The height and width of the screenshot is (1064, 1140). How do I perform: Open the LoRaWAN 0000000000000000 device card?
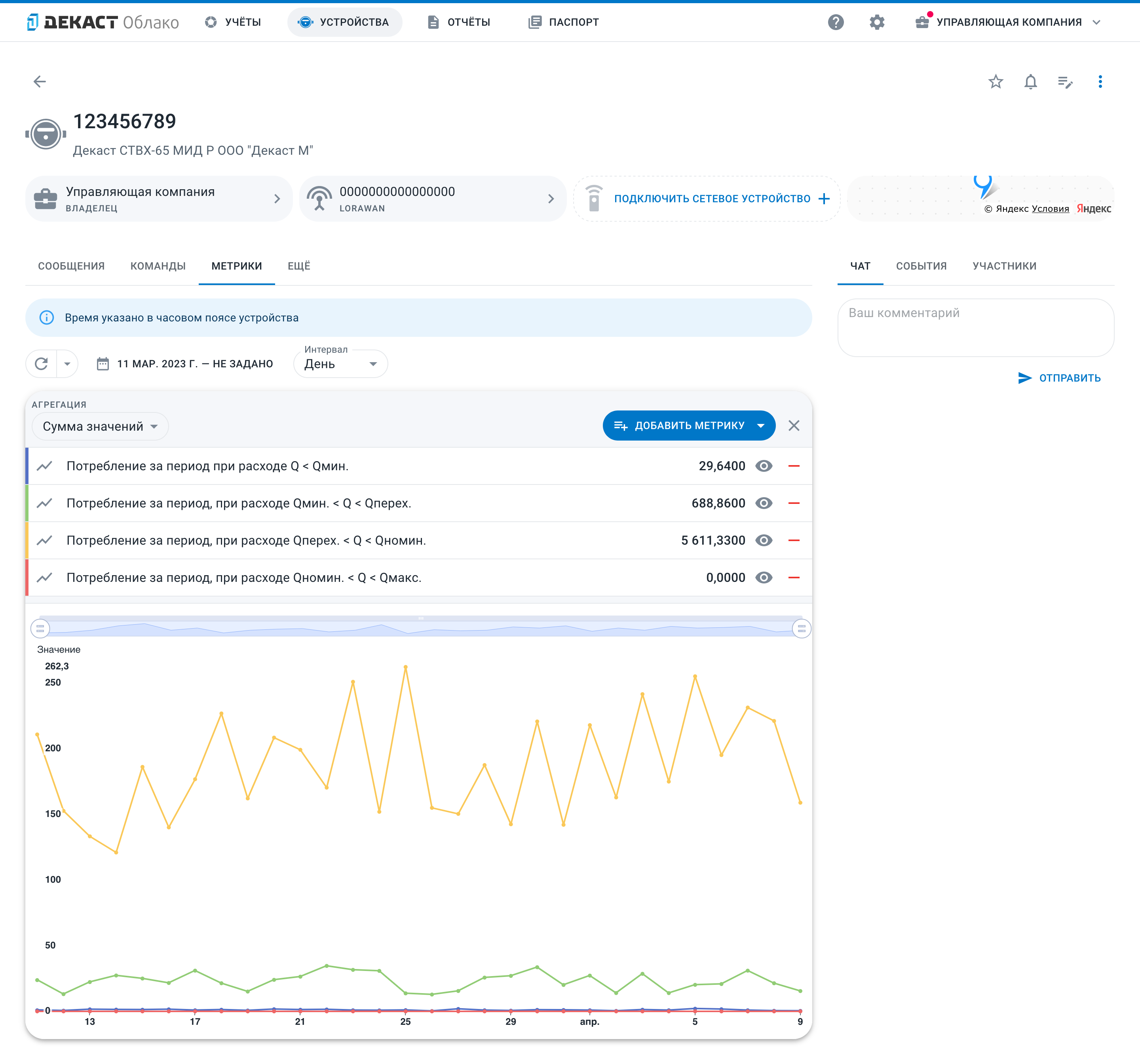pos(432,198)
